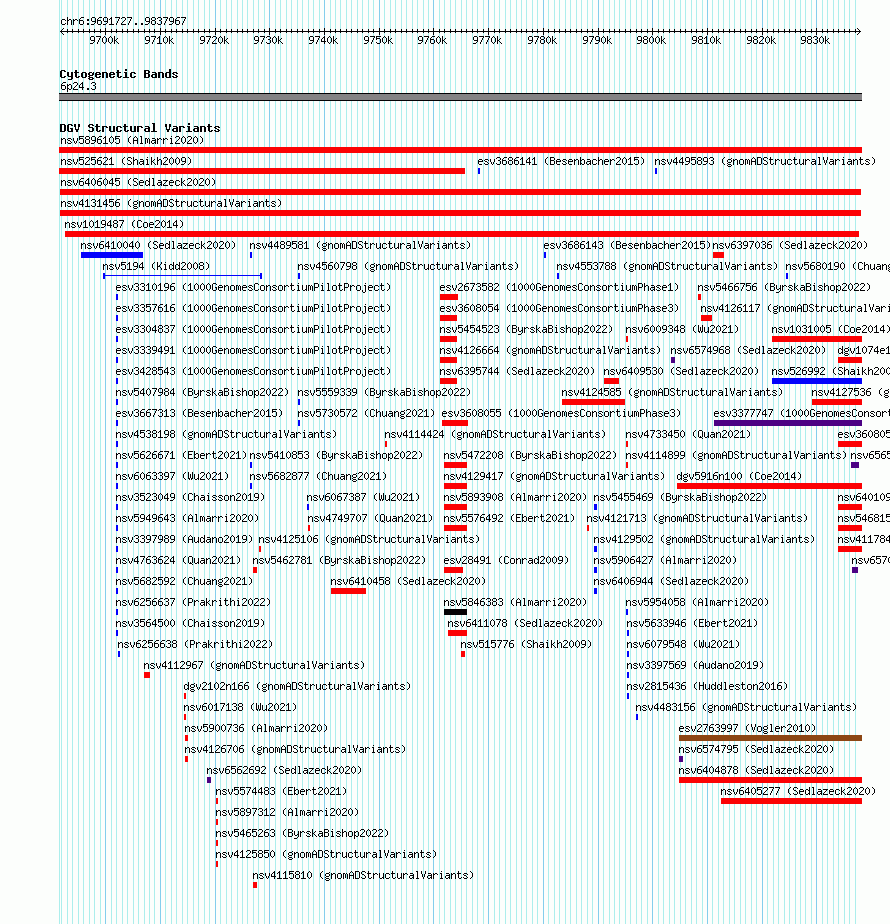Select nsv2815436 (Huddleston2016) label
890x924 pixels.
[707, 686]
